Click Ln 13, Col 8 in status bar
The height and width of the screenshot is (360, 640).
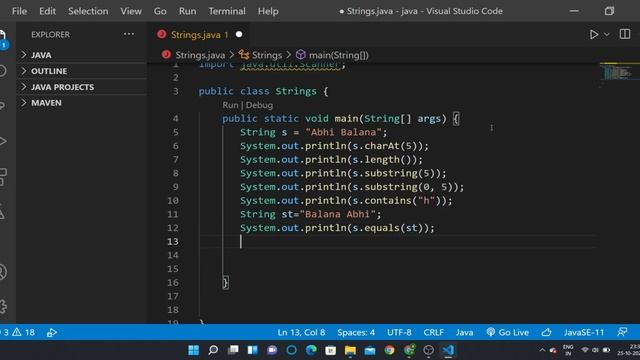pos(301,332)
